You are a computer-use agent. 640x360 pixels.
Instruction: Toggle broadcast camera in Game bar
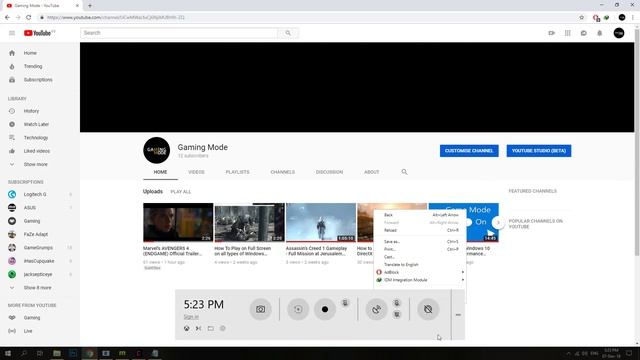[x=397, y=315]
